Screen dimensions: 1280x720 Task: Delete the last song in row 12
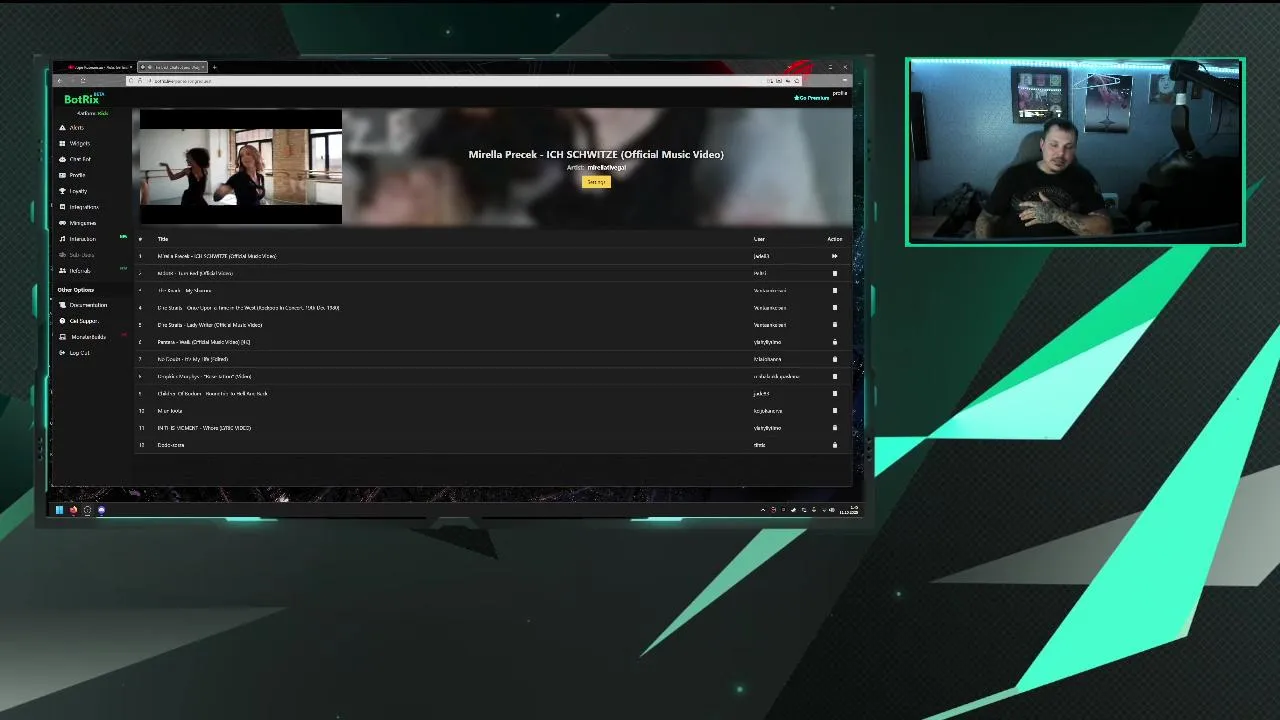point(835,445)
